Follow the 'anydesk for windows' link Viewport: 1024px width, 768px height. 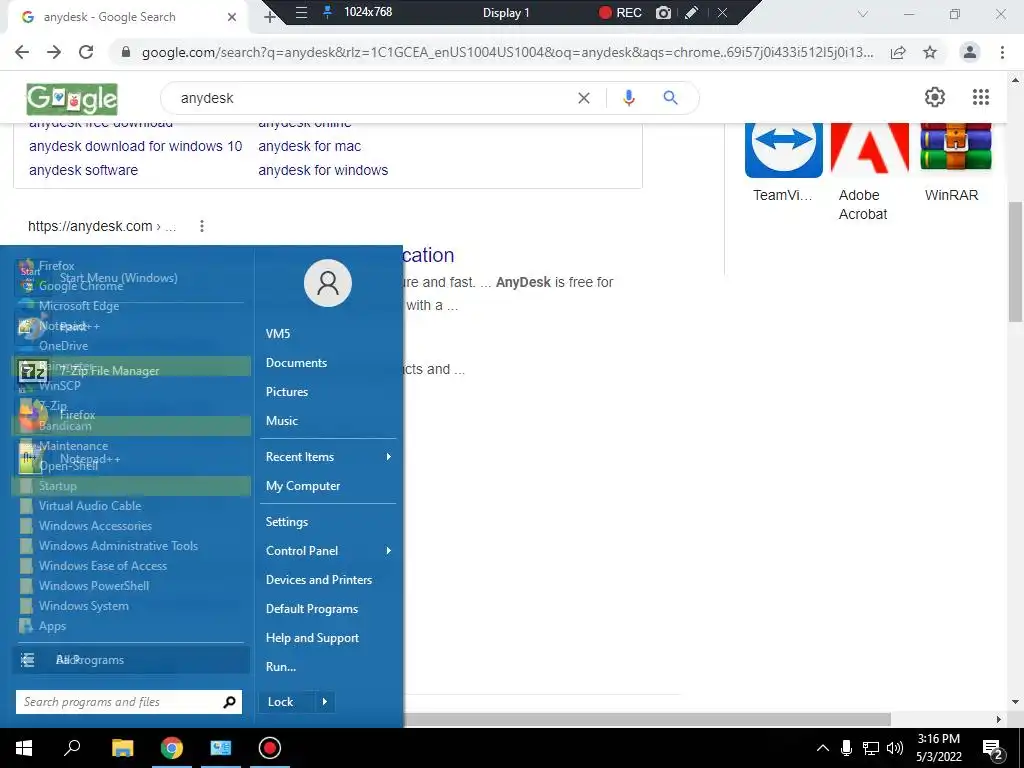323,170
